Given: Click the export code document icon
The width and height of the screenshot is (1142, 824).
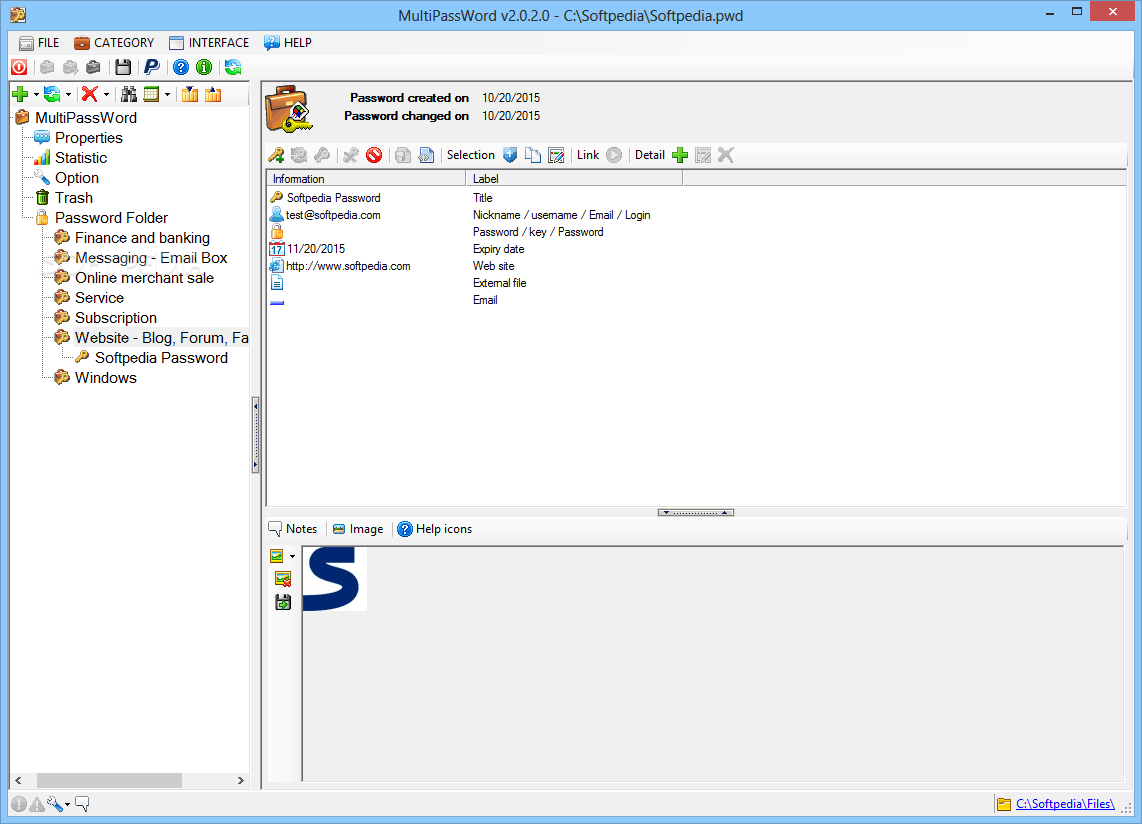Looking at the screenshot, I should point(426,155).
